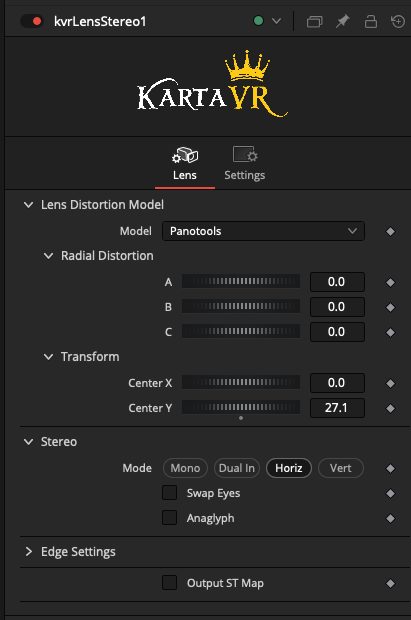Image resolution: width=411 pixels, height=620 pixels.
Task: Enable the Output ST Map checkbox
Action: click(x=170, y=583)
